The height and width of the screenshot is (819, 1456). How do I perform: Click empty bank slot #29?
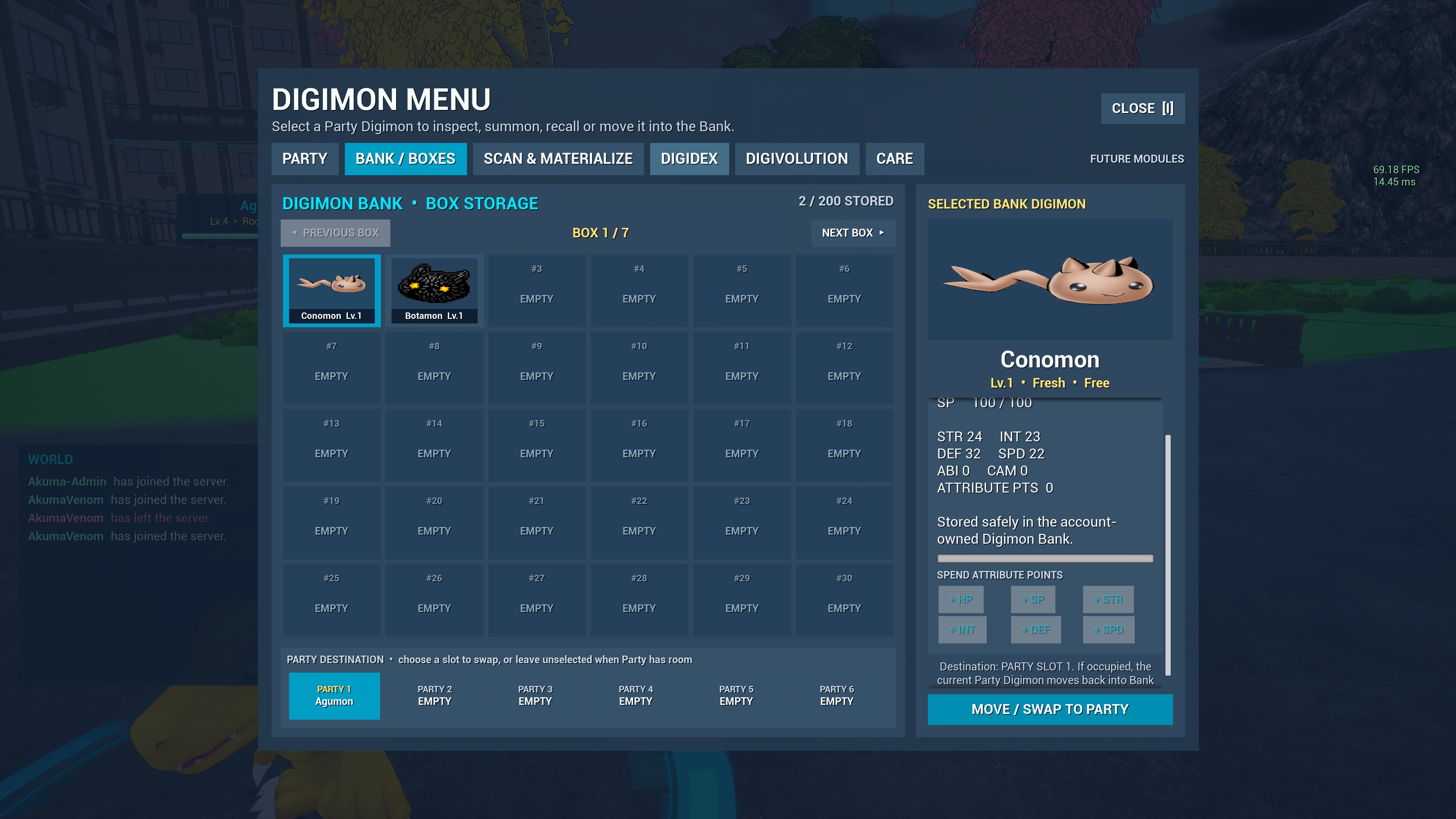coord(742,600)
